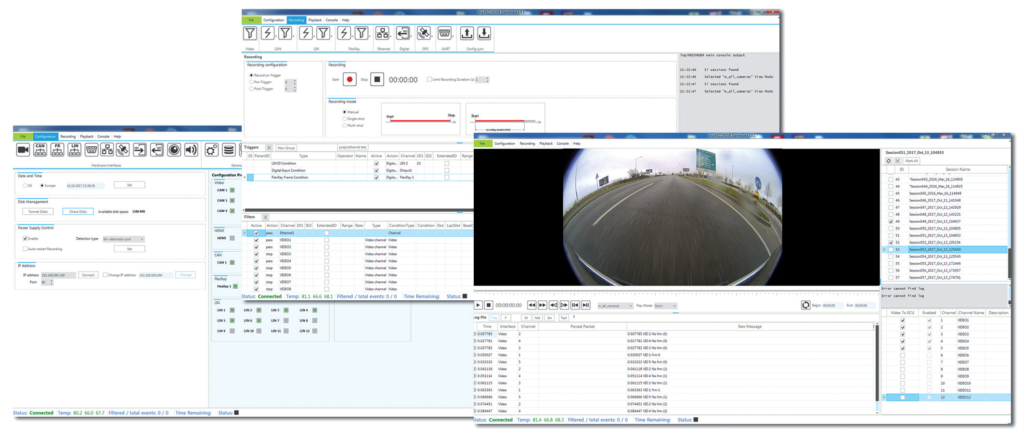Toggle Enable checkbox under Power Supply Control
Image resolution: width=1024 pixels, height=436 pixels.
coord(24,239)
